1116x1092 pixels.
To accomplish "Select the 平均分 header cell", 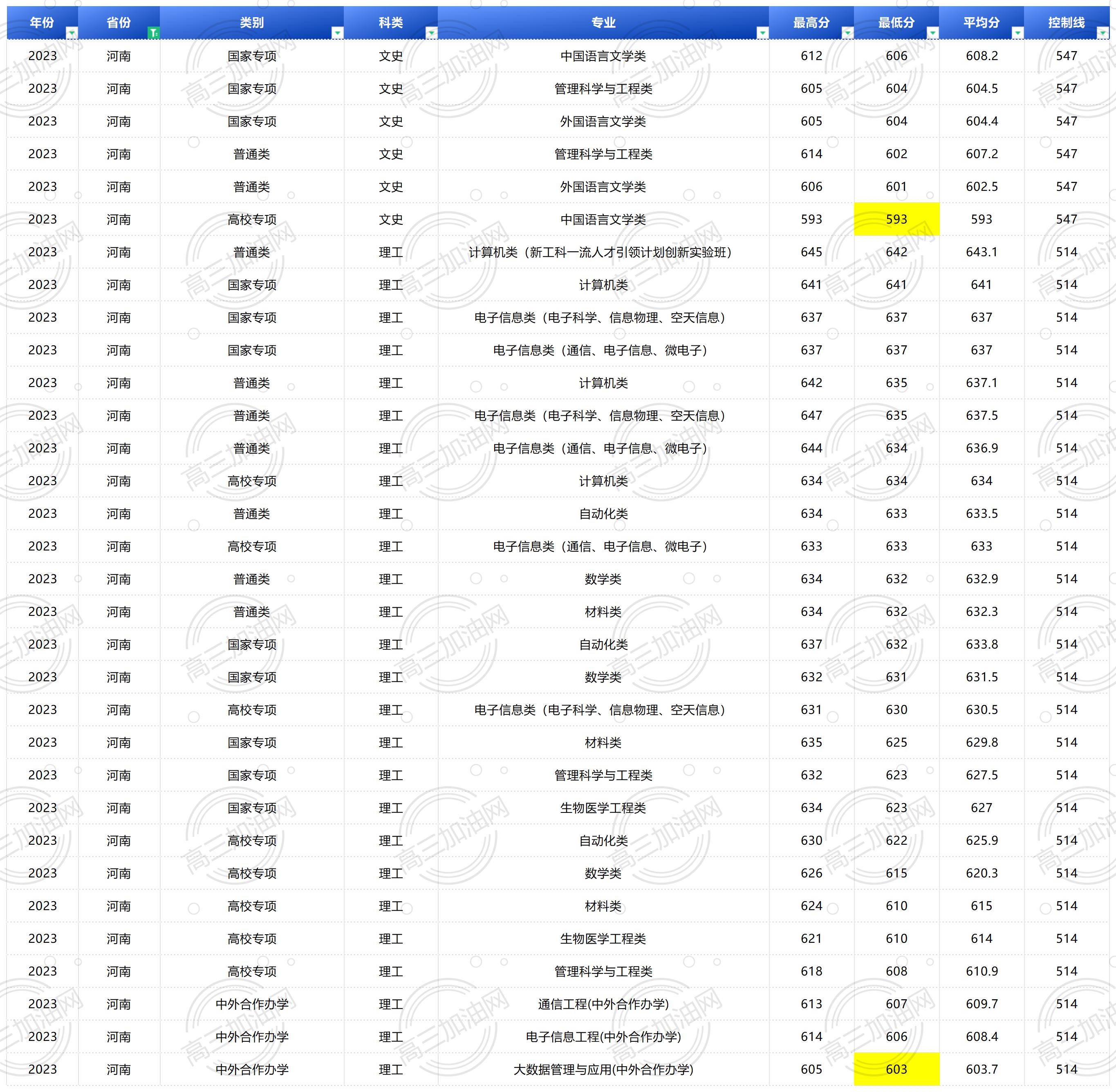I will [981, 23].
